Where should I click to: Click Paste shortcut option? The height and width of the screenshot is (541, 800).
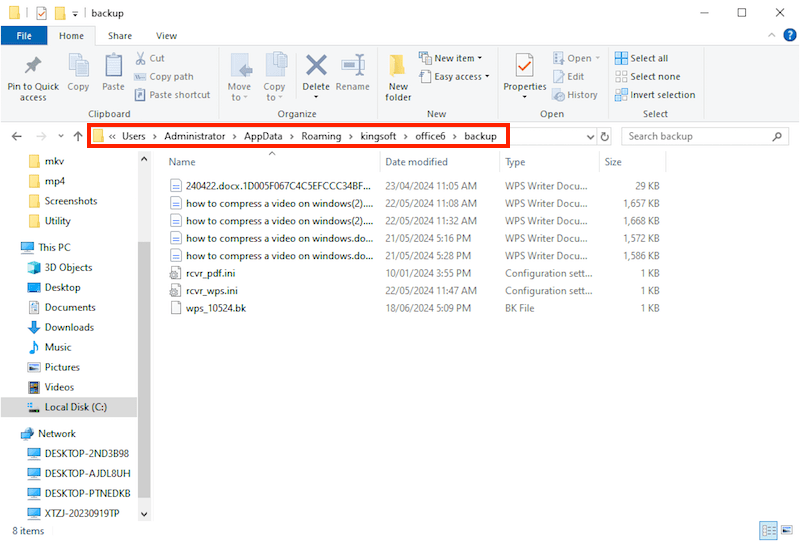click(172, 95)
